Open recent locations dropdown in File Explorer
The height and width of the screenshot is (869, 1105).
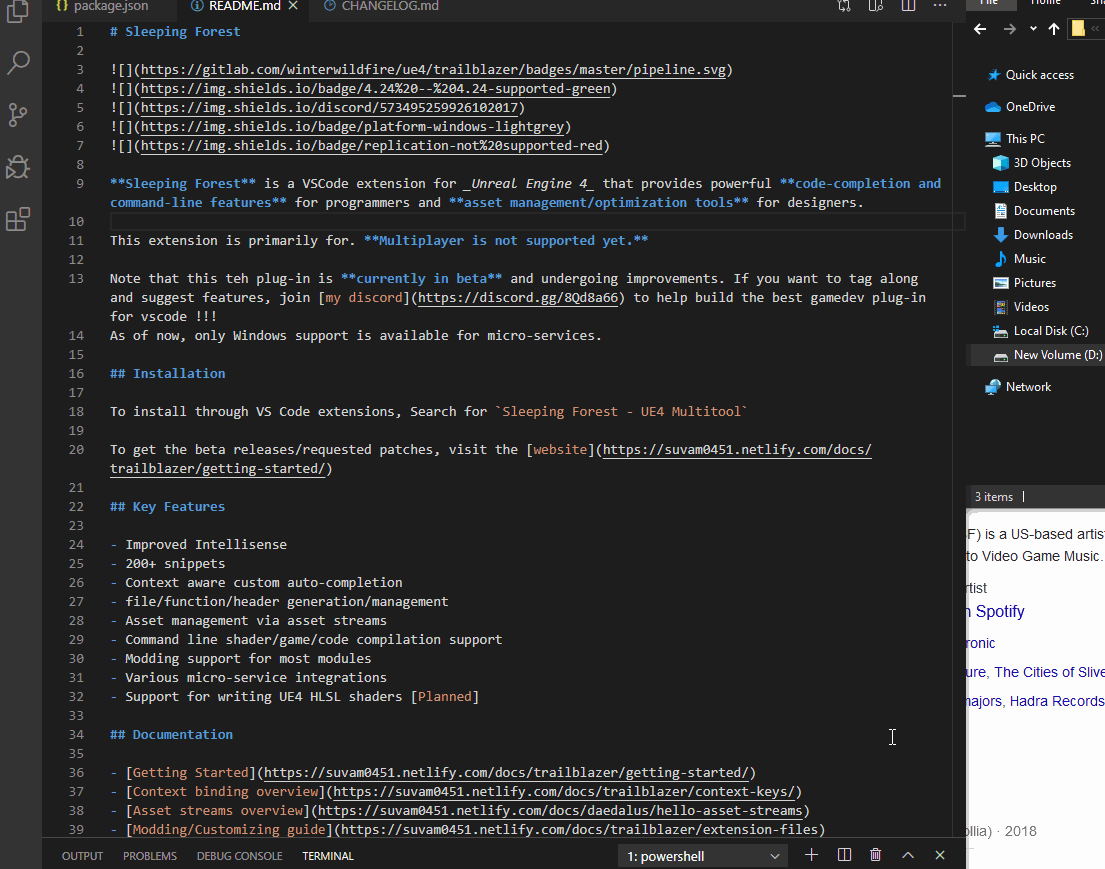[1033, 29]
